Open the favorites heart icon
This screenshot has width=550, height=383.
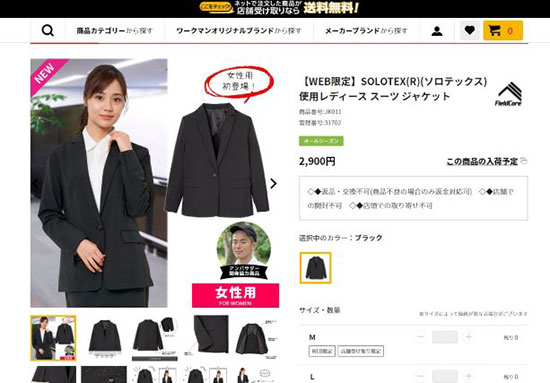click(x=470, y=31)
